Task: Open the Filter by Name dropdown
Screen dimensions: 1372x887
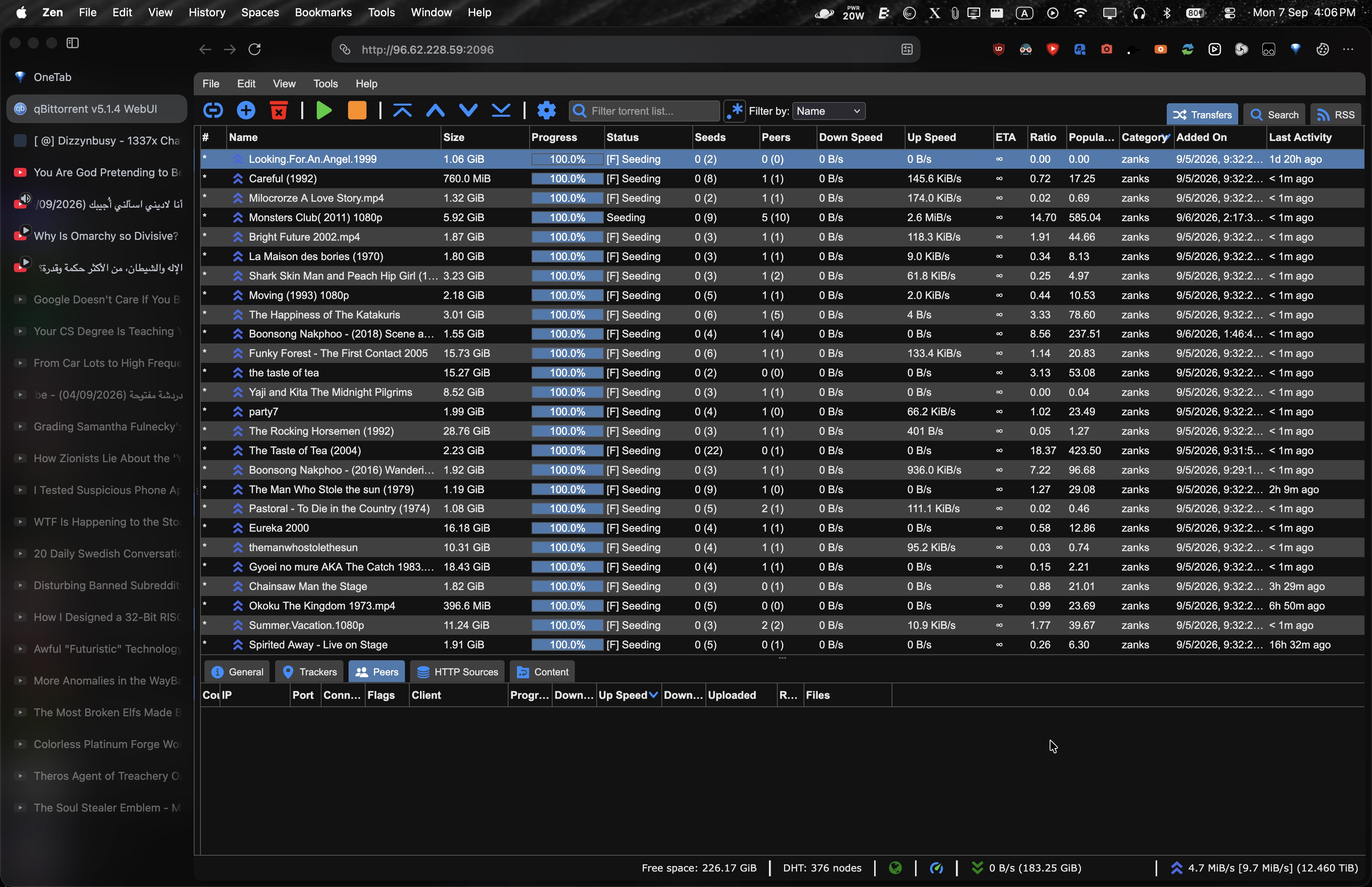Action: point(829,111)
